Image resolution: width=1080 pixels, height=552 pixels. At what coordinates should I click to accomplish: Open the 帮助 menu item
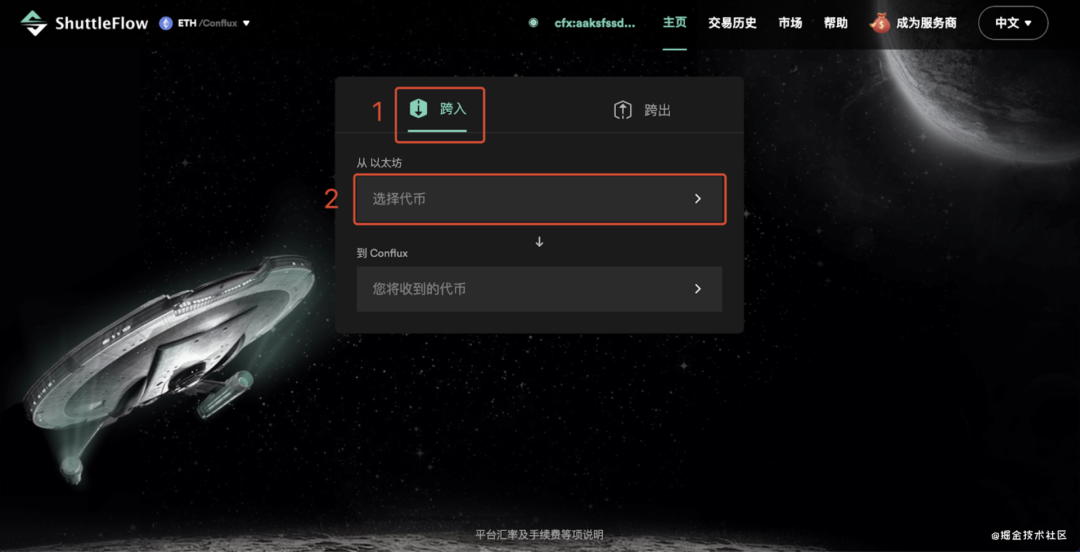pyautogui.click(x=835, y=23)
